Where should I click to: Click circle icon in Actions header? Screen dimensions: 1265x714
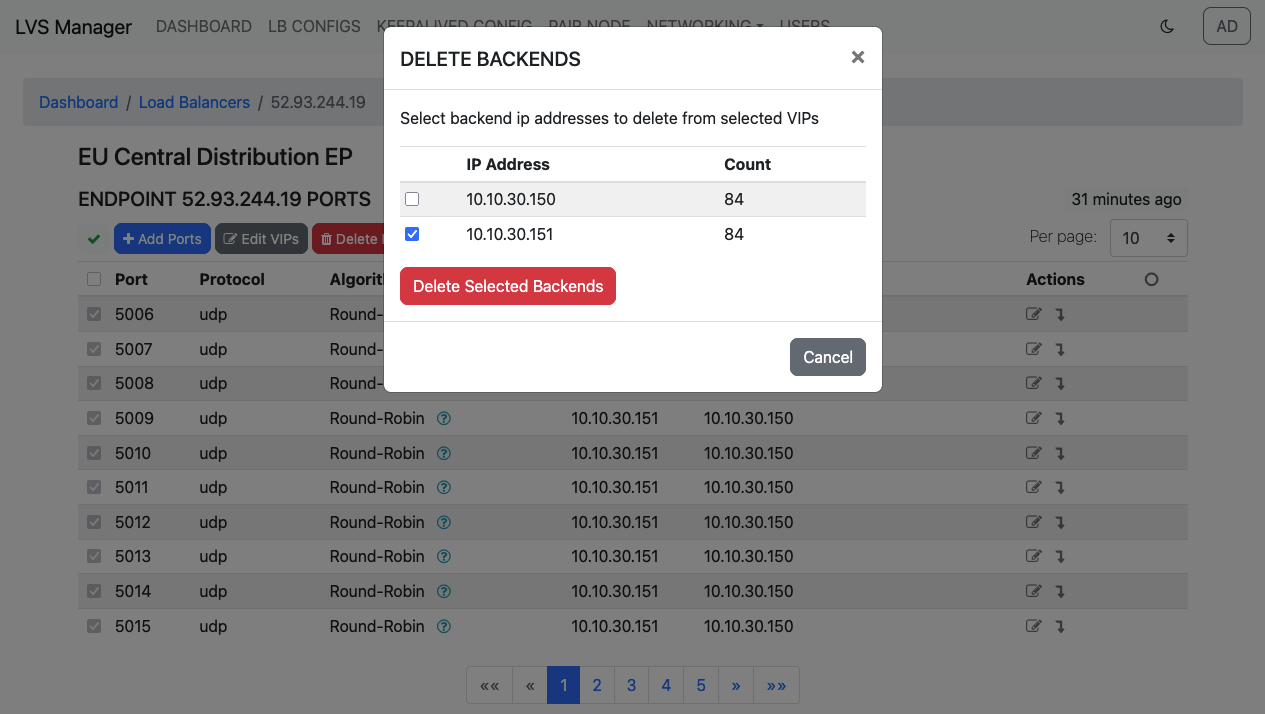1151,280
